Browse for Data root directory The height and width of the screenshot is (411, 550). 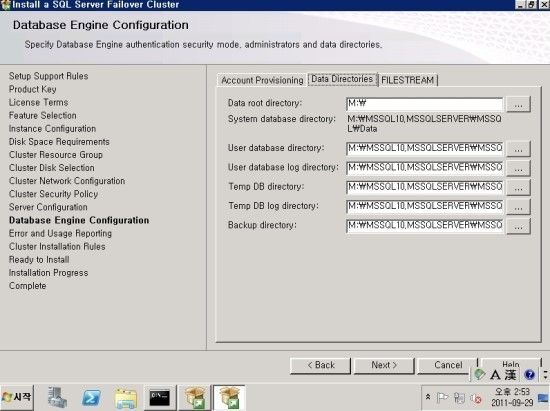[x=518, y=104]
